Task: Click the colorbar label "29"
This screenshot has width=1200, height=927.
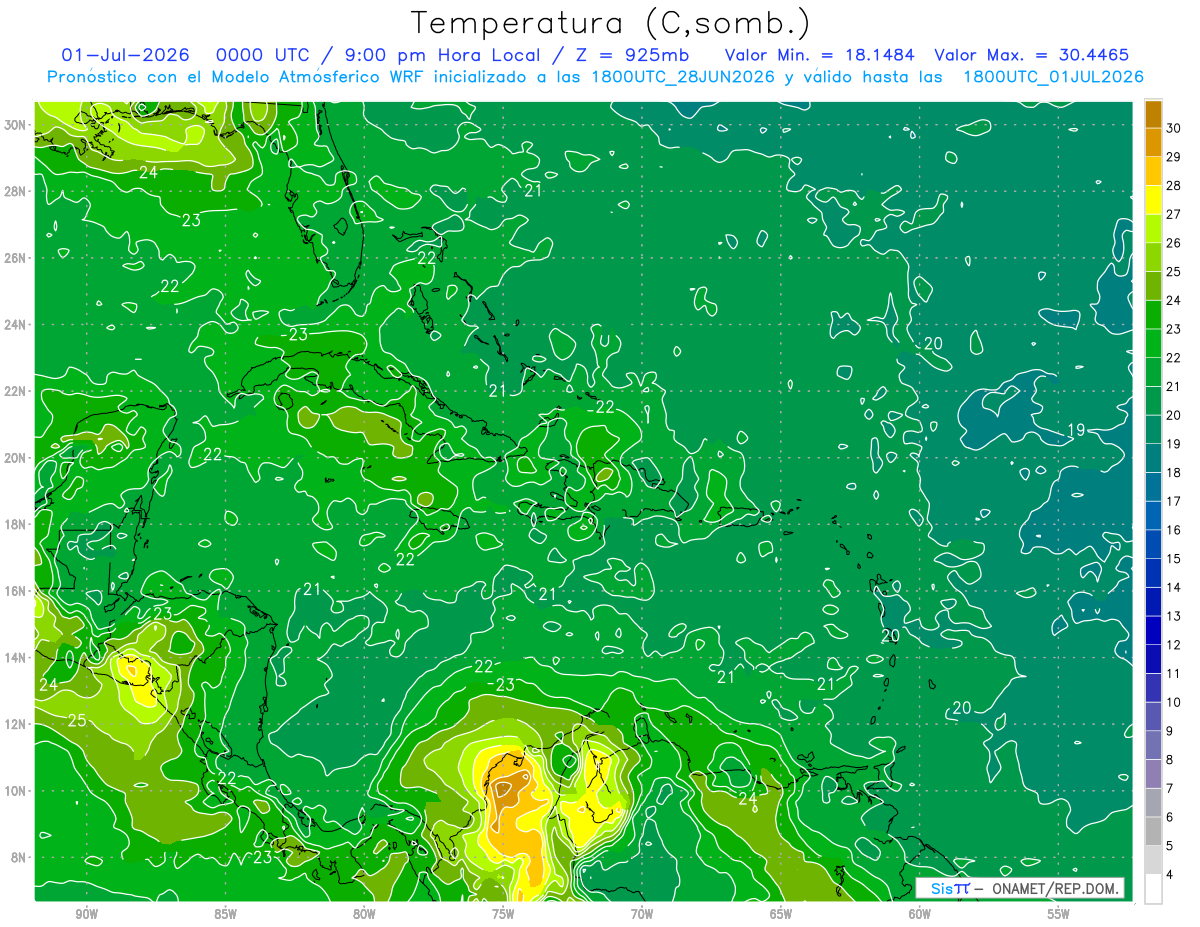Action: coord(1174,156)
